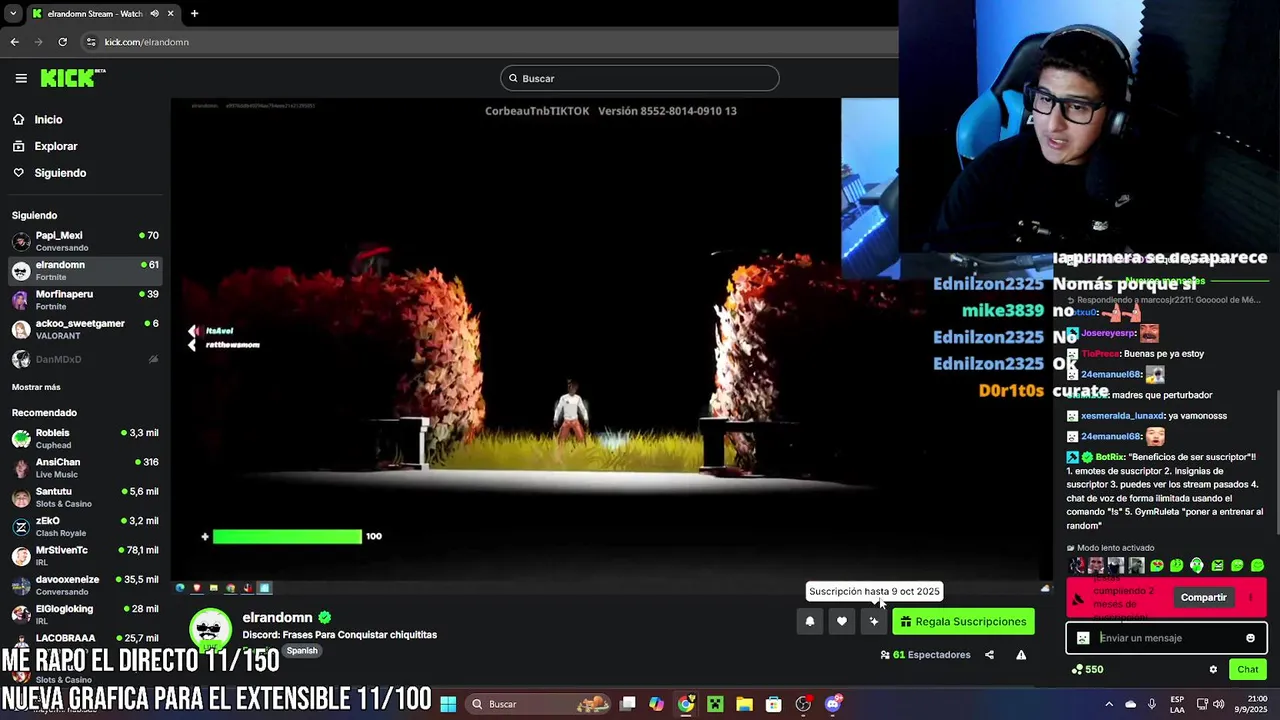Open the recommended MrStivenTc channel

pos(85,555)
